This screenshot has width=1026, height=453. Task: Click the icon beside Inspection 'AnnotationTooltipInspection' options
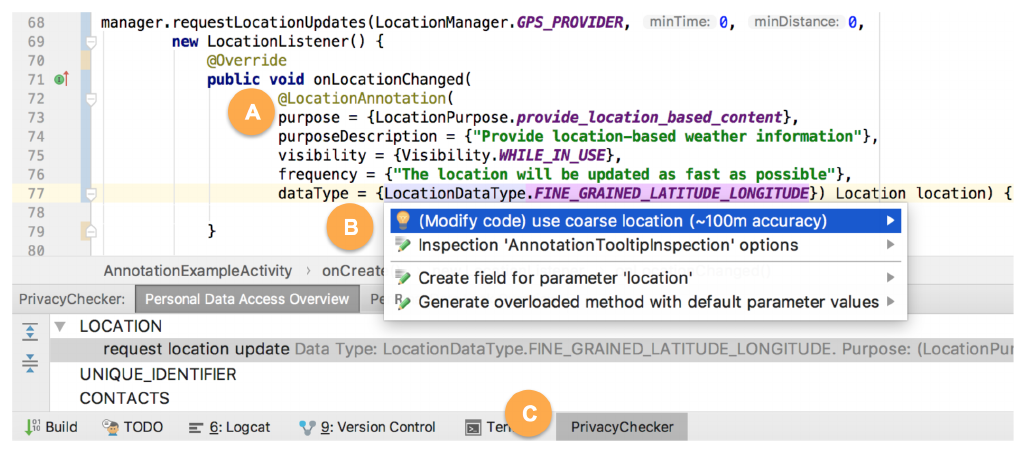(x=403, y=245)
